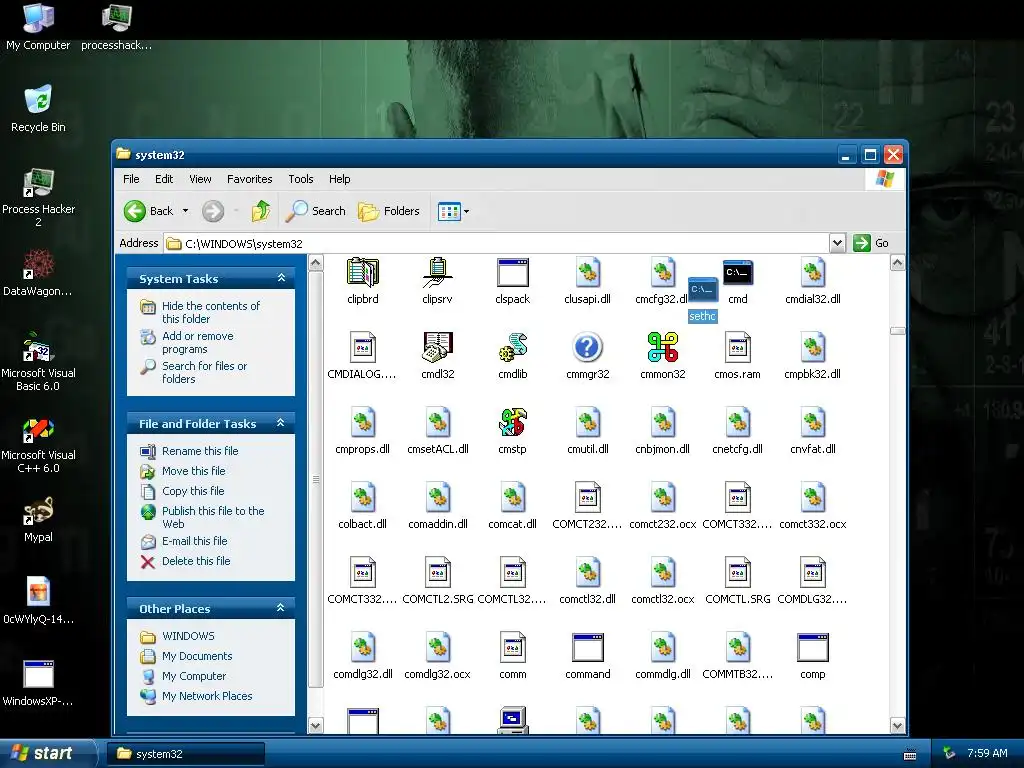Viewport: 1024px width, 768px height.
Task: Select the comp program icon
Action: 813,648
